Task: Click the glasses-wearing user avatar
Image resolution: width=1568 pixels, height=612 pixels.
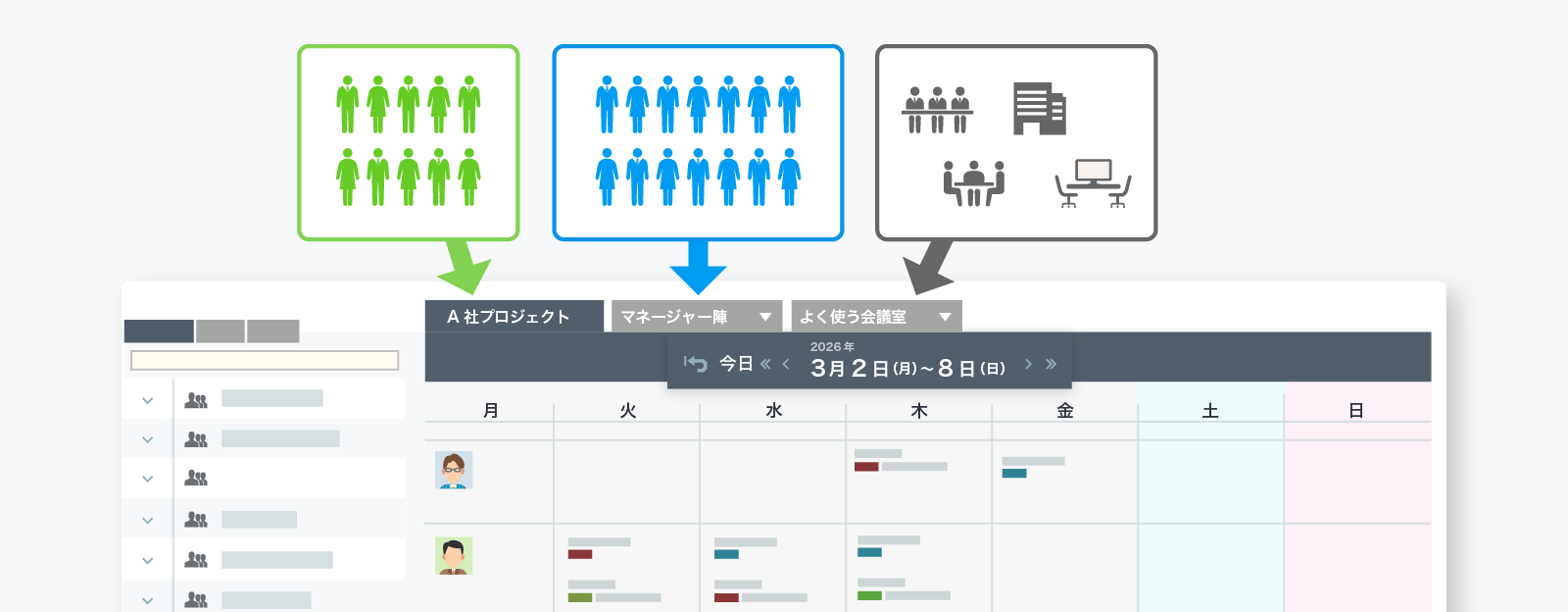Action: coord(454,470)
